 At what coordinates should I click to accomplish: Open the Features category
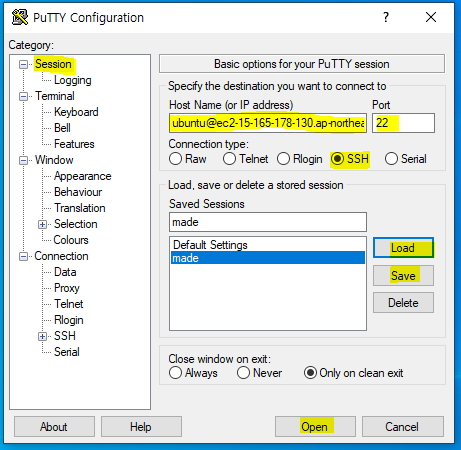tap(74, 144)
